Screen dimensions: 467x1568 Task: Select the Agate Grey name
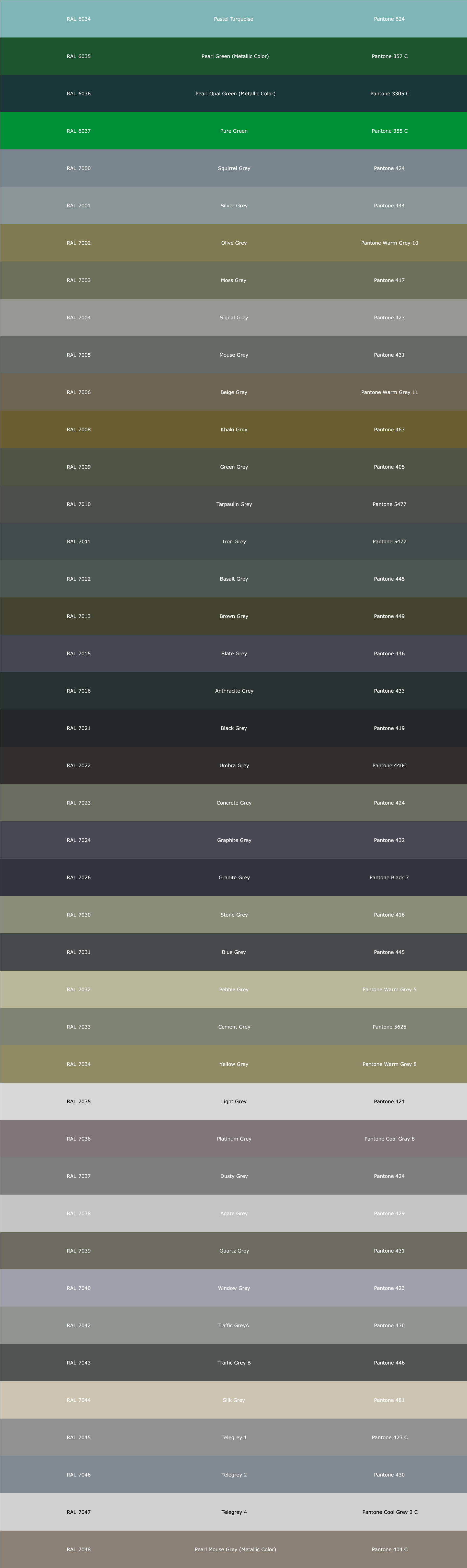coord(234,1214)
